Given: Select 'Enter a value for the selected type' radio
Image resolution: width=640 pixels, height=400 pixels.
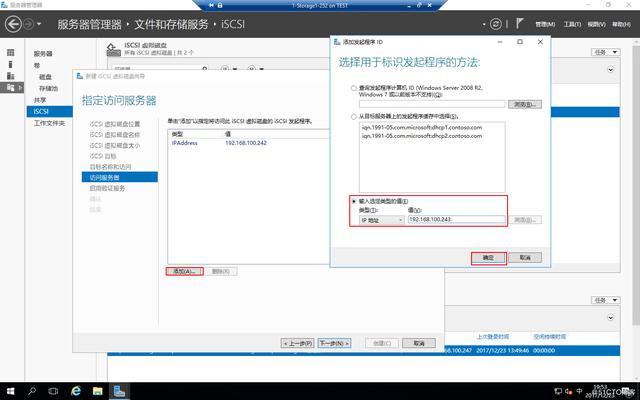Looking at the screenshot, I should (x=354, y=201).
